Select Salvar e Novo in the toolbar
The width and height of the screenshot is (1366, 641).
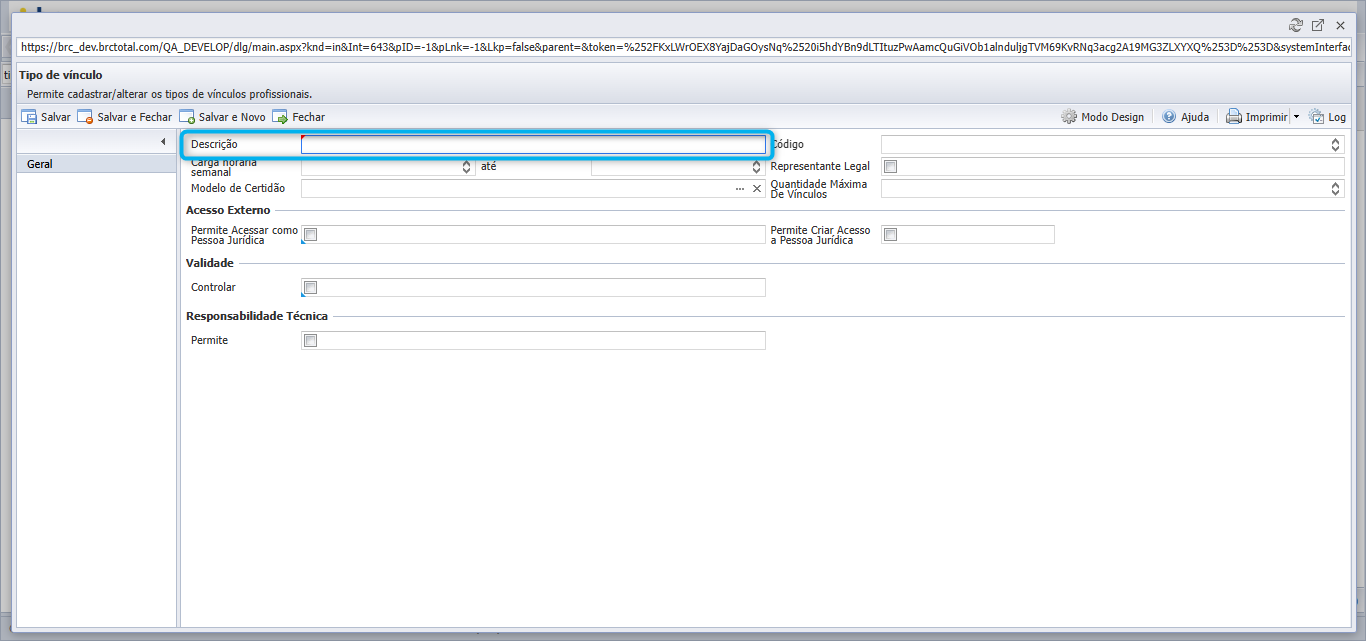tap(223, 117)
